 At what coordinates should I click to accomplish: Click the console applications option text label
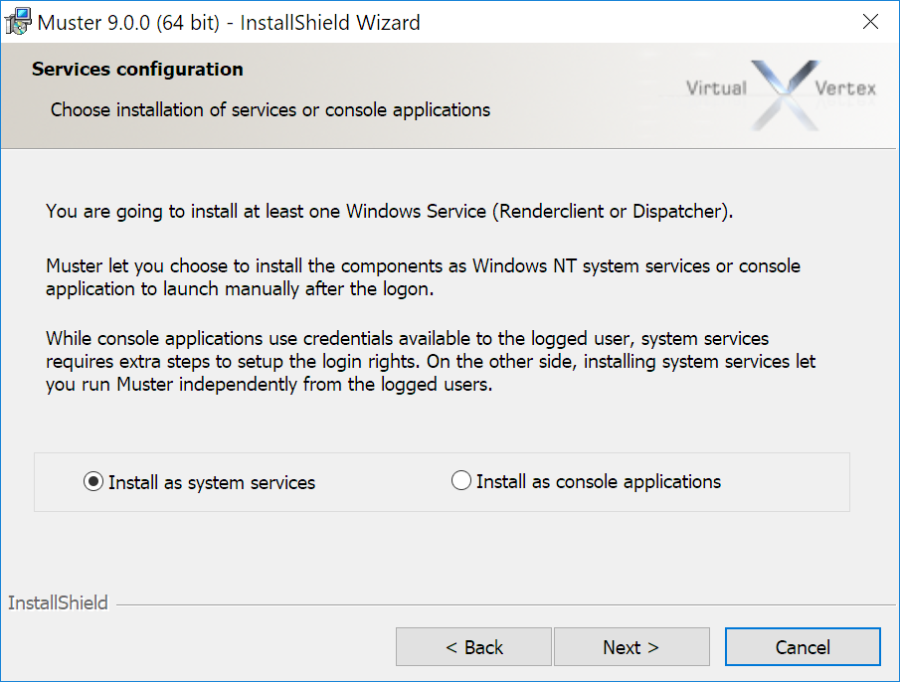pos(597,481)
